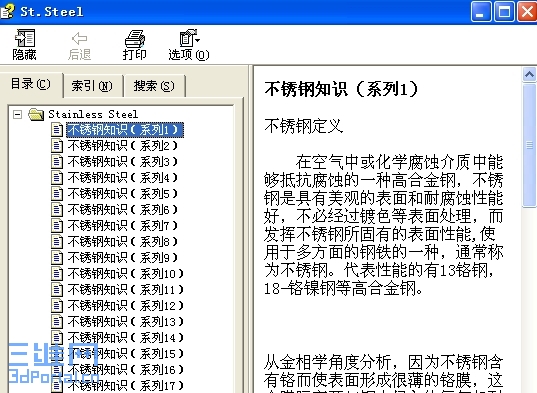Image resolution: width=537 pixels, height=393 pixels.
Task: Open 不锈钢知识(系列3) topic
Action: (123, 162)
